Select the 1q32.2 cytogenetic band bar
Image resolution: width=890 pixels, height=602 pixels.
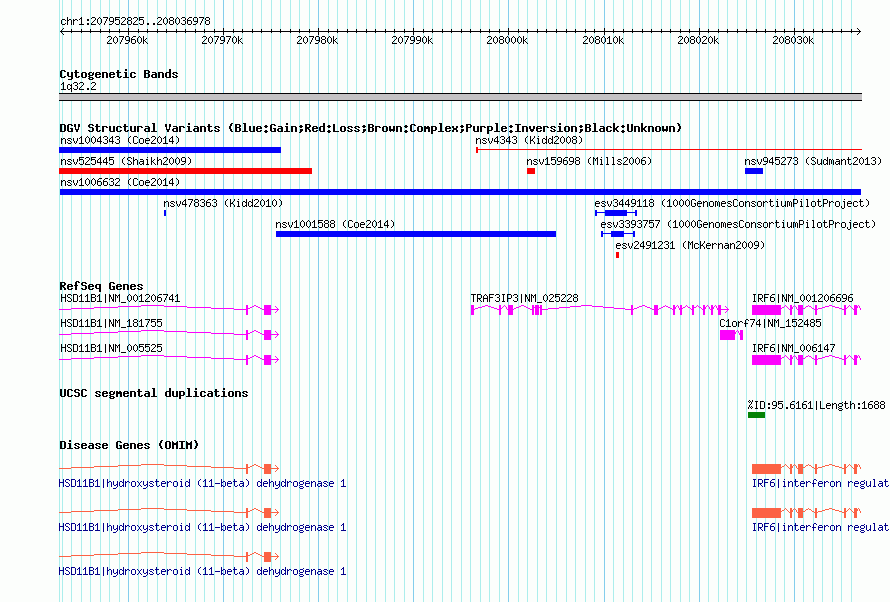tap(460, 97)
